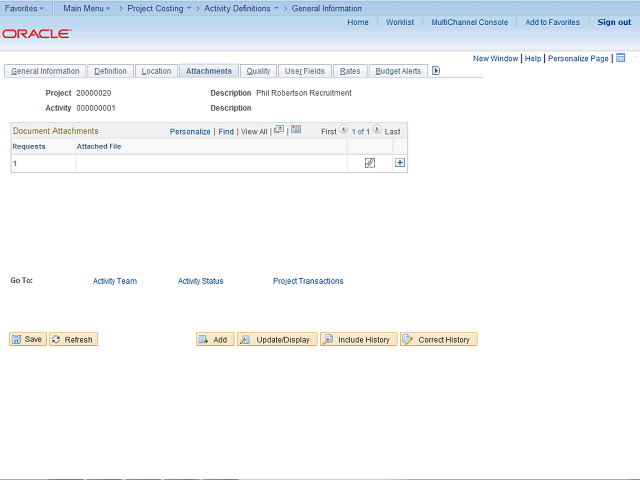
Task: Open the Worklist link
Action: coord(400,22)
